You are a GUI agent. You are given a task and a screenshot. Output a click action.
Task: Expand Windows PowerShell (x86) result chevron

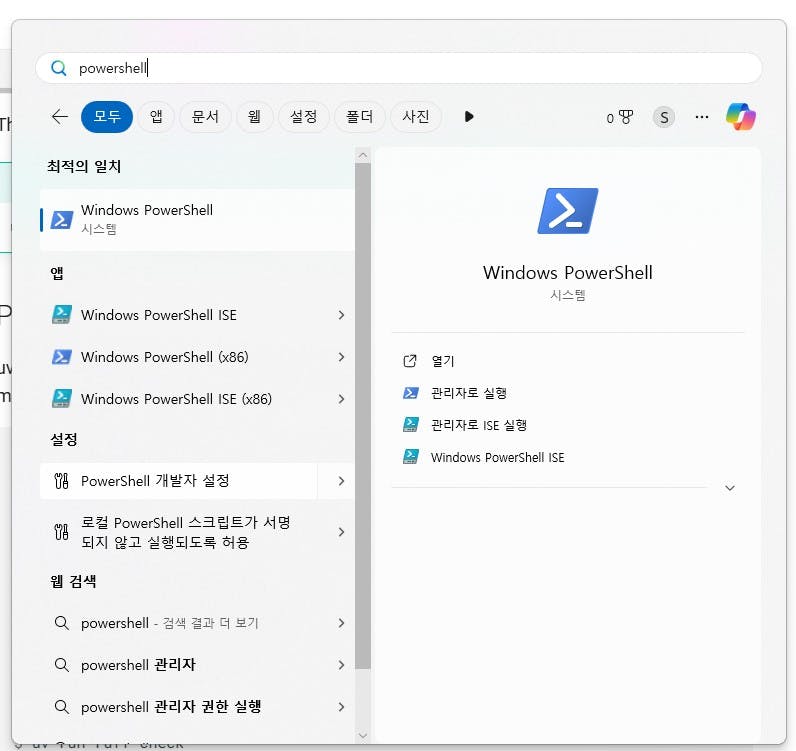coord(341,357)
